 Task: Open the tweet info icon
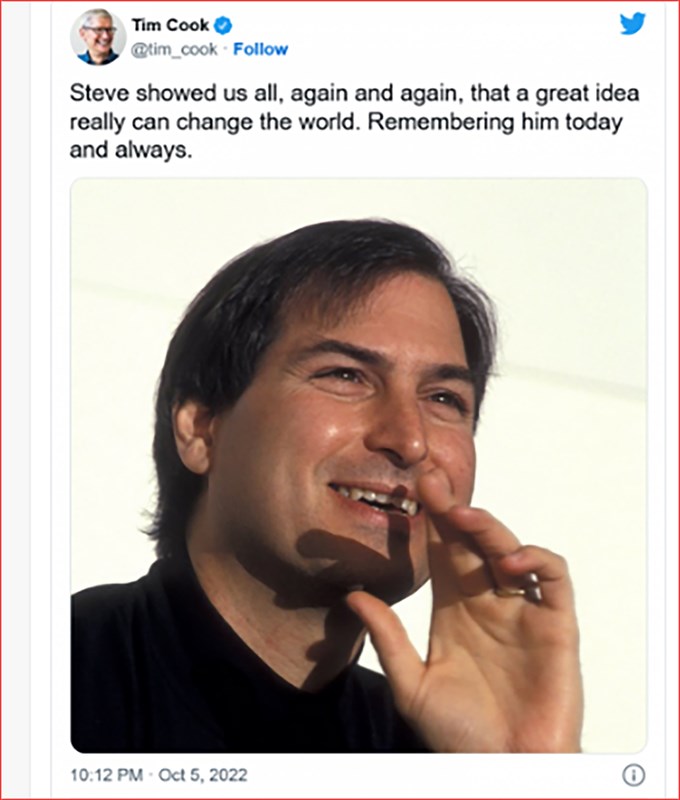pyautogui.click(x=633, y=775)
